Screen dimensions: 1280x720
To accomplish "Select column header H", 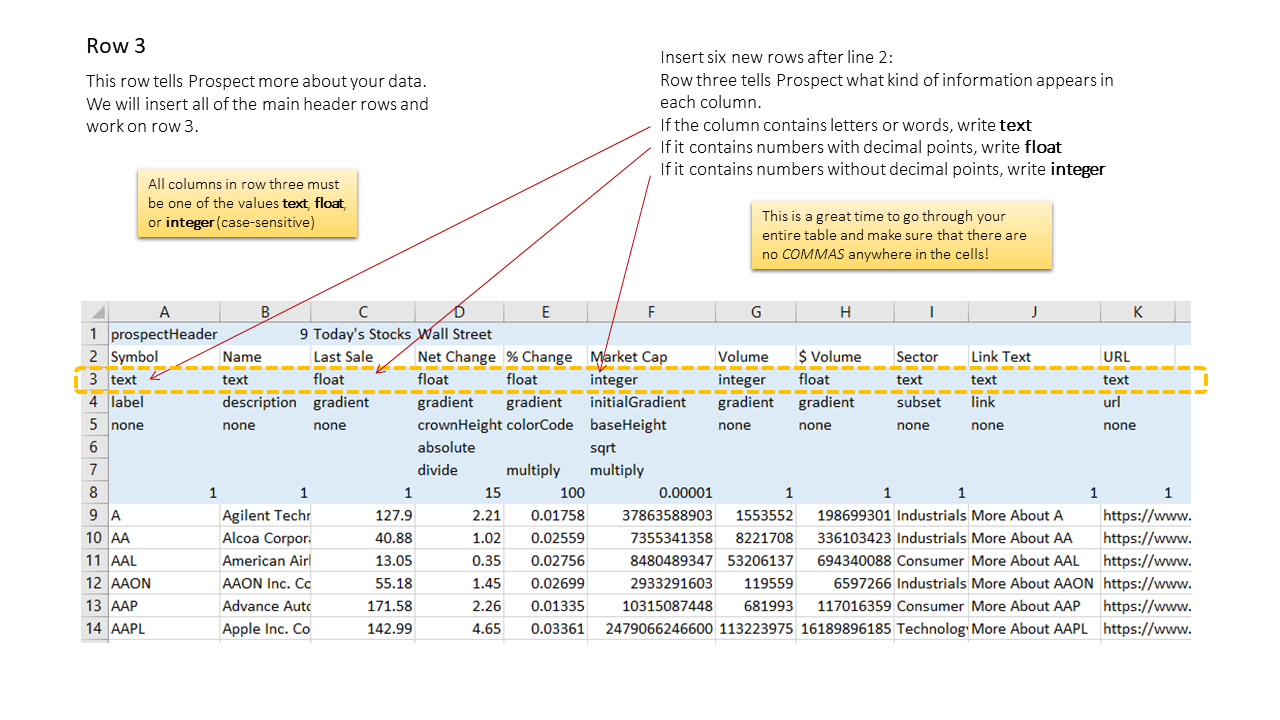I will pos(845,312).
